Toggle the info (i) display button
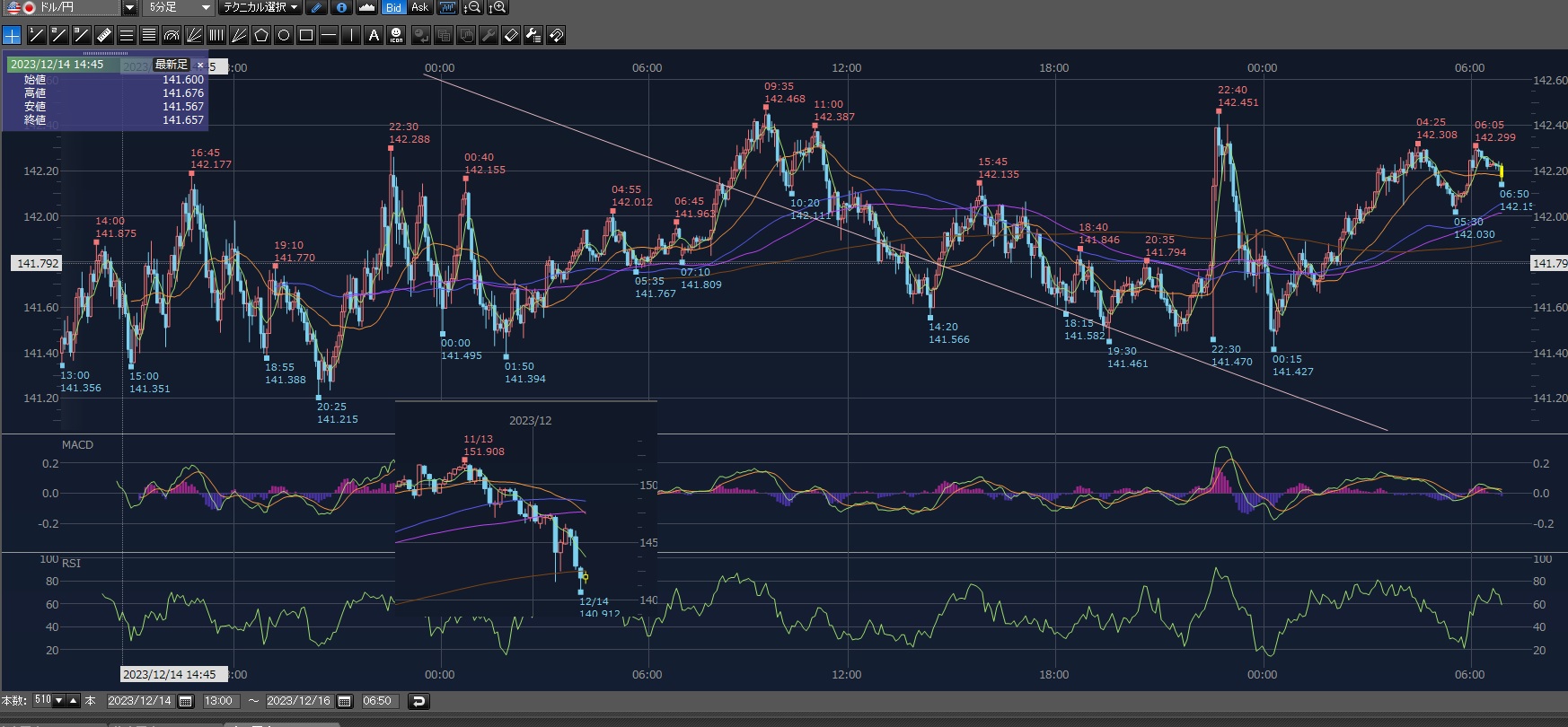The width and height of the screenshot is (1568, 727). [x=341, y=7]
